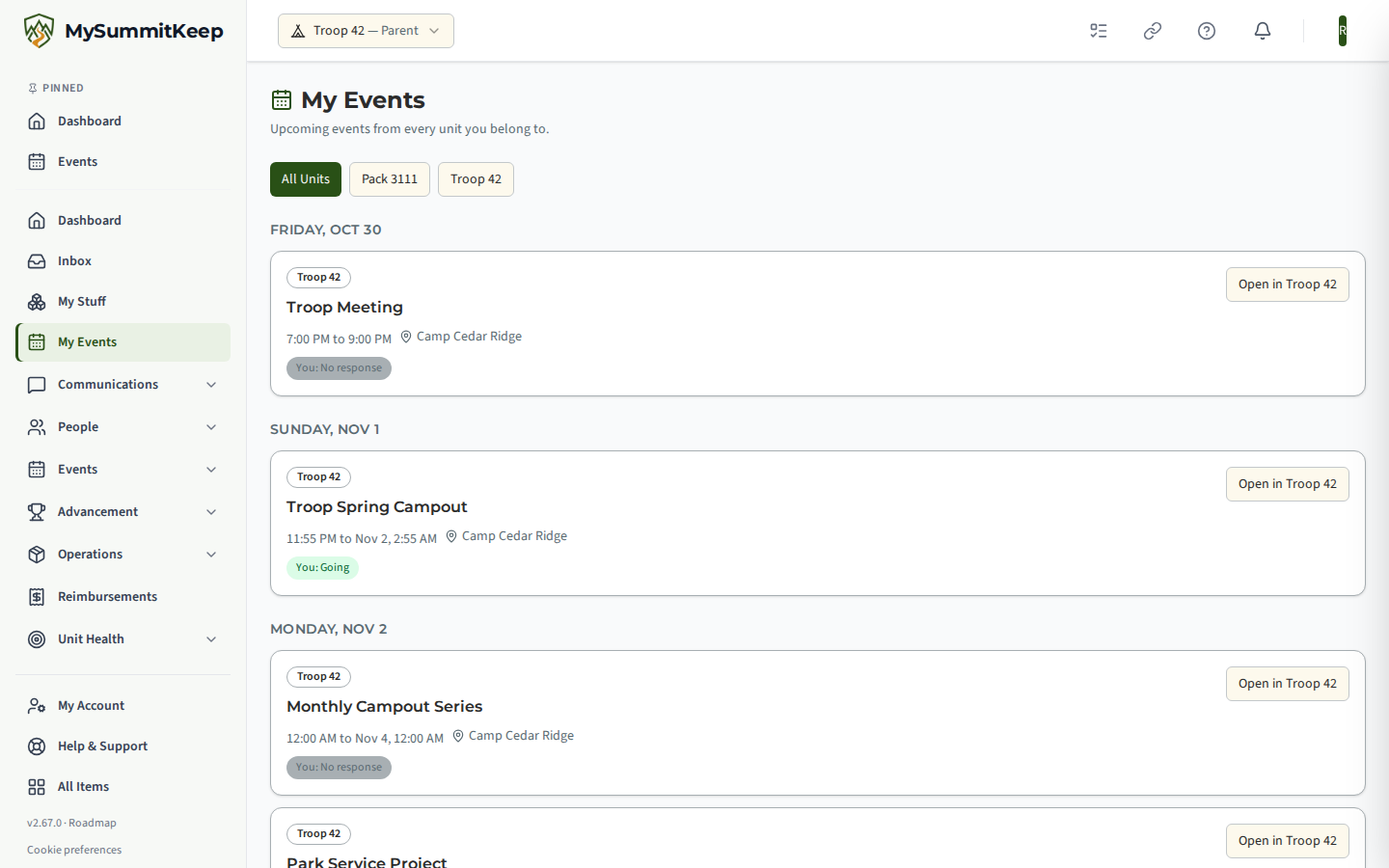Open notifications bell icon
1389x868 pixels.
[x=1263, y=31]
